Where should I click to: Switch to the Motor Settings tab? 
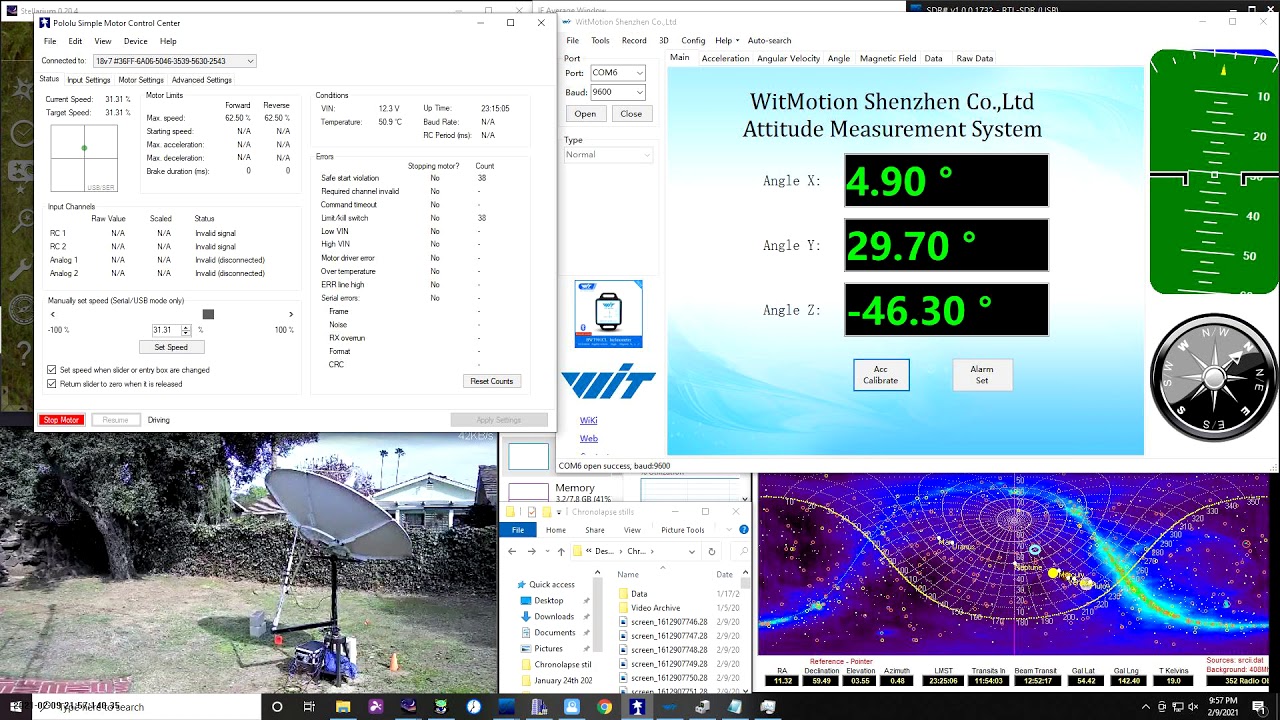click(140, 80)
